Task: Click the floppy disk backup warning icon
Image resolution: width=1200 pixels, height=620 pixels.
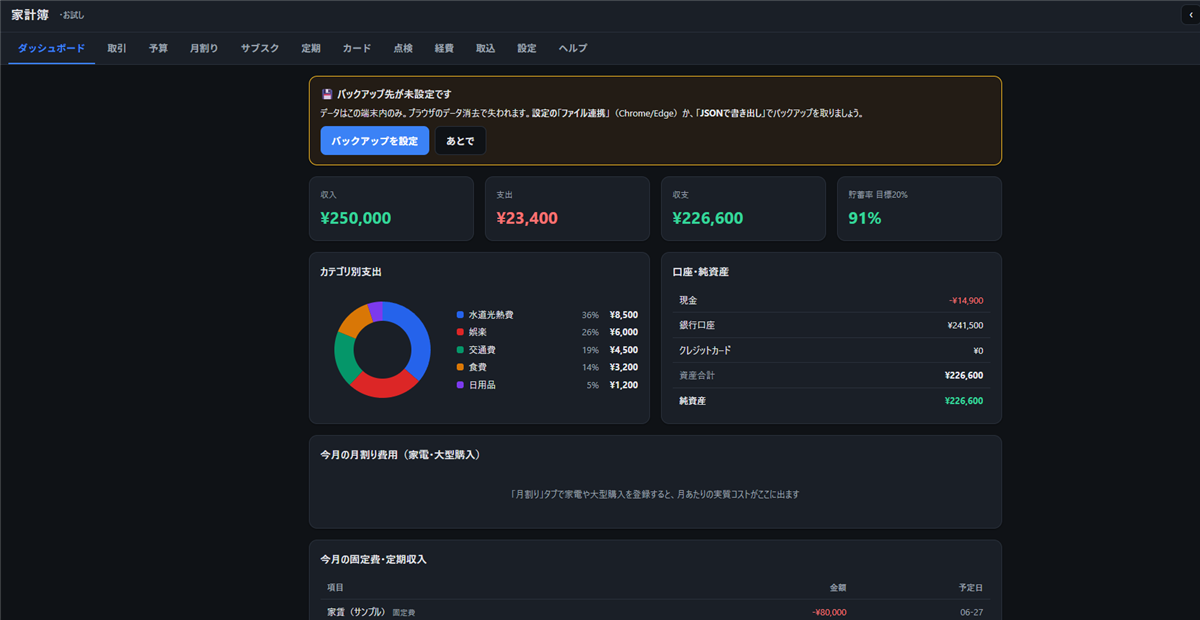Action: 326,94
